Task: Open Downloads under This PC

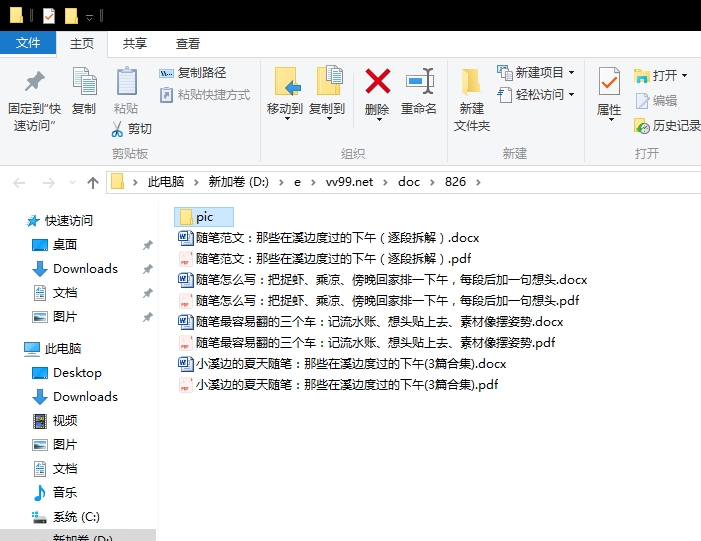Action: click(75, 397)
